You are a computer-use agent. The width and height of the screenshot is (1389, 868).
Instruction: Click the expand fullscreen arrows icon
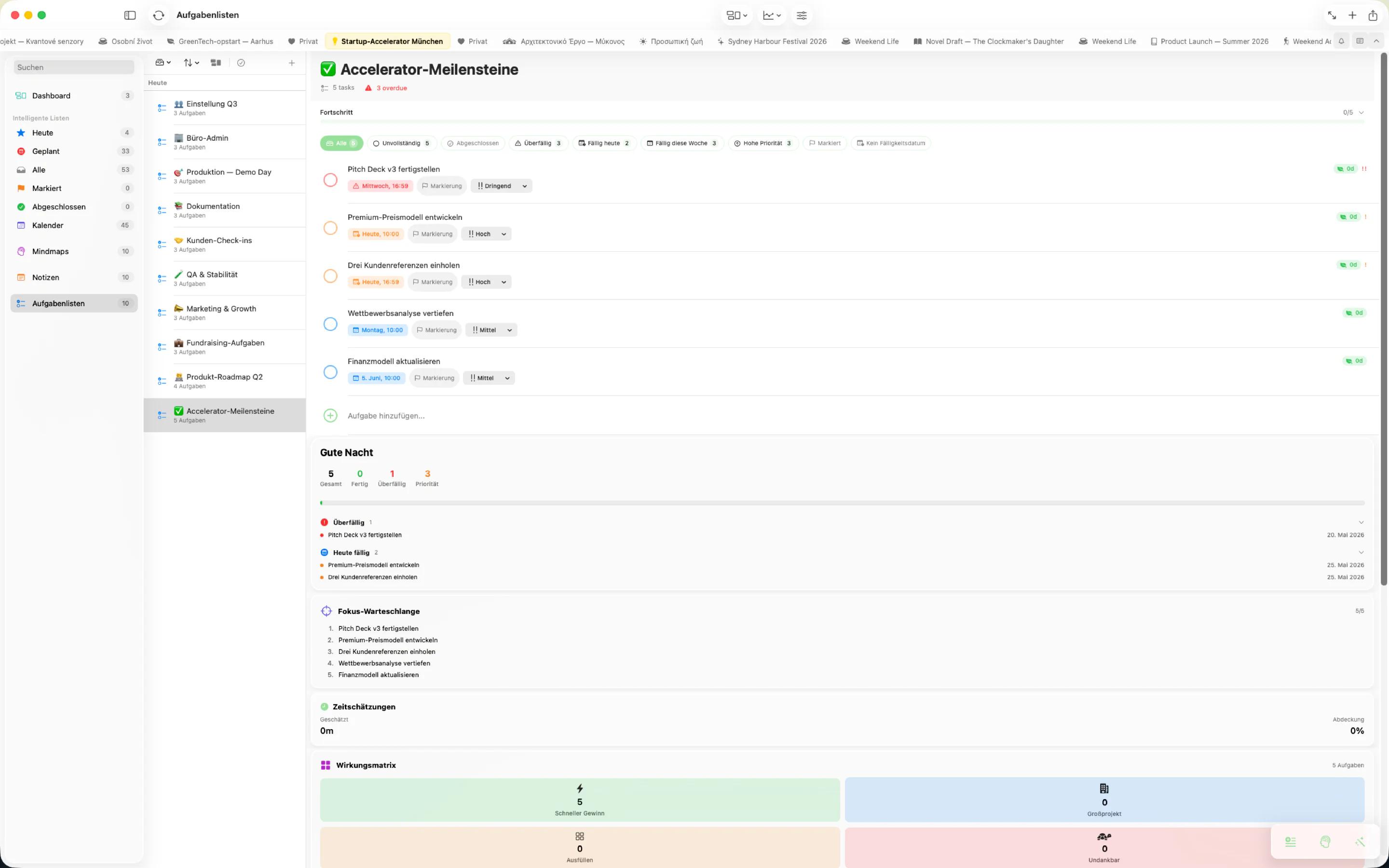(x=1332, y=15)
